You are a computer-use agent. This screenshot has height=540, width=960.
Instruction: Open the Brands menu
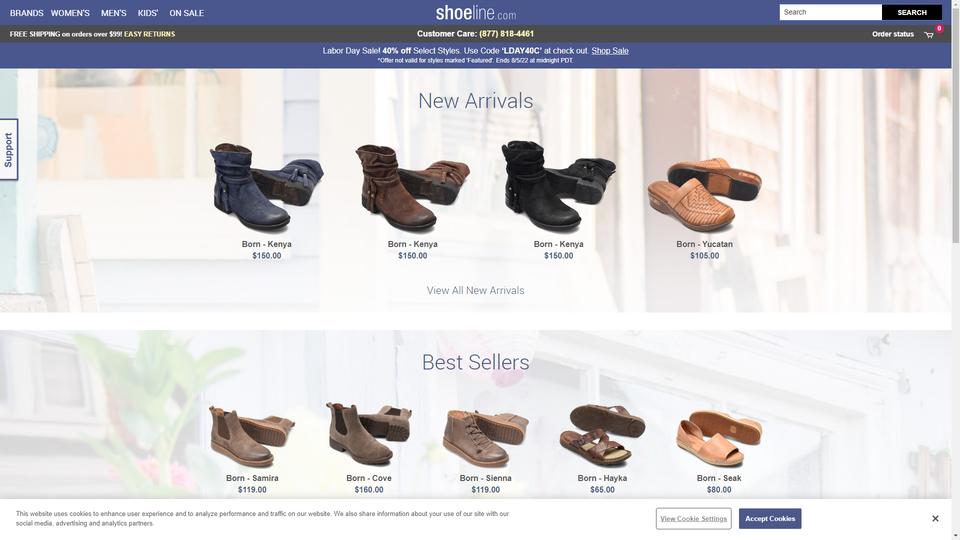[26, 13]
